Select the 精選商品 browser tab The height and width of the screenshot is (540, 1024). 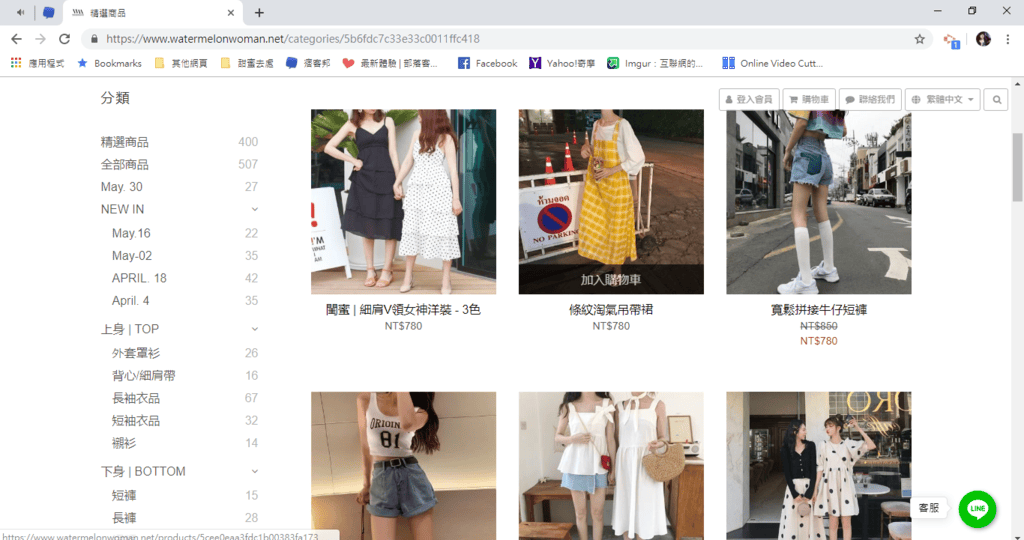[x=150, y=13]
